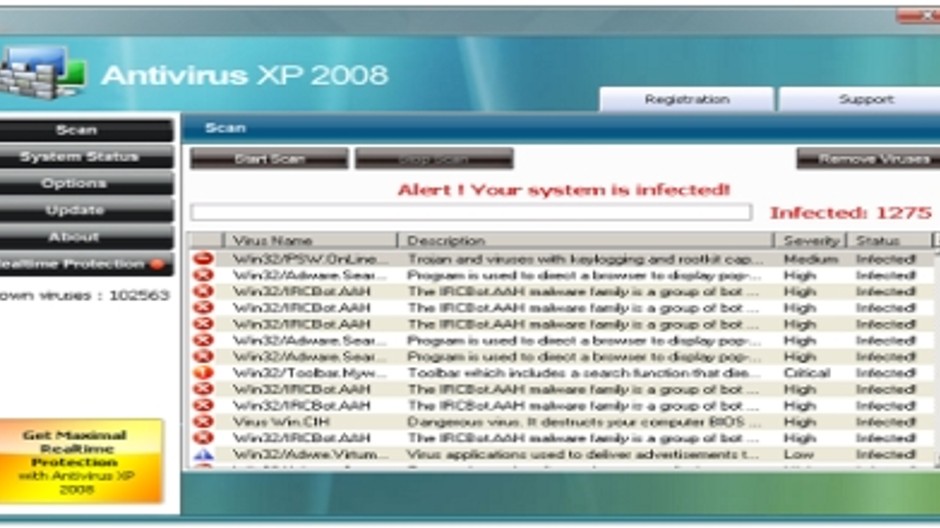Click the Infected status on Win32/Toolbar.Myw row
Image resolution: width=940 pixels, height=528 pixels.
point(885,373)
